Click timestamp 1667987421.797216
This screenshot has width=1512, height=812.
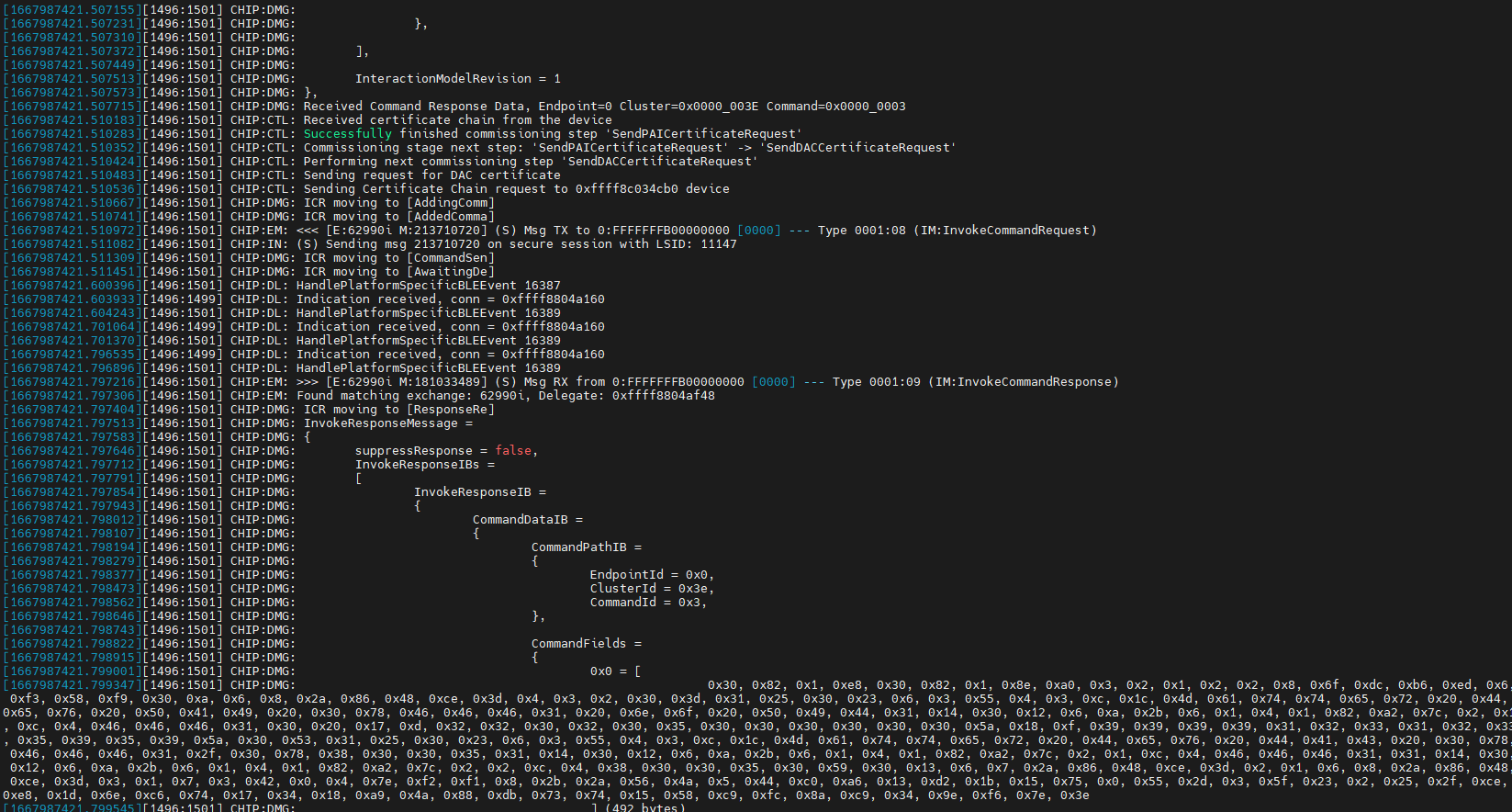pyautogui.click(x=73, y=382)
